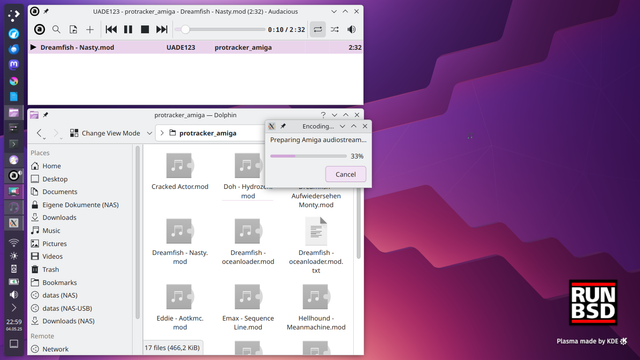Image resolution: width=640 pixels, height=360 pixels.
Task: Expand breadcrumb chevron before protracker_amiga
Action: pos(162,133)
